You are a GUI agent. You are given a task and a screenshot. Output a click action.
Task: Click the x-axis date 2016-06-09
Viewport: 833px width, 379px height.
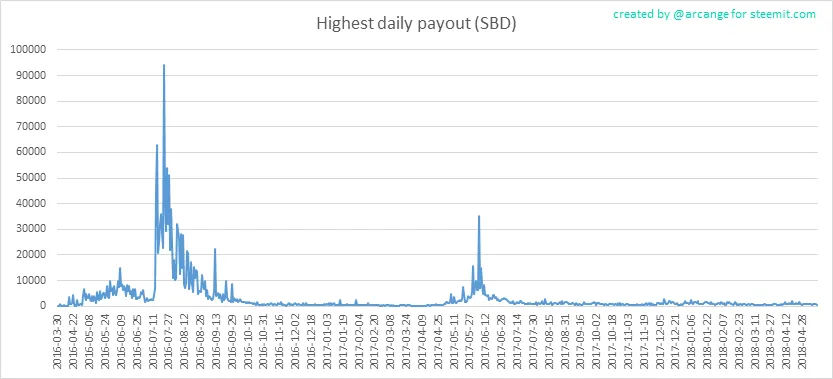(x=121, y=341)
